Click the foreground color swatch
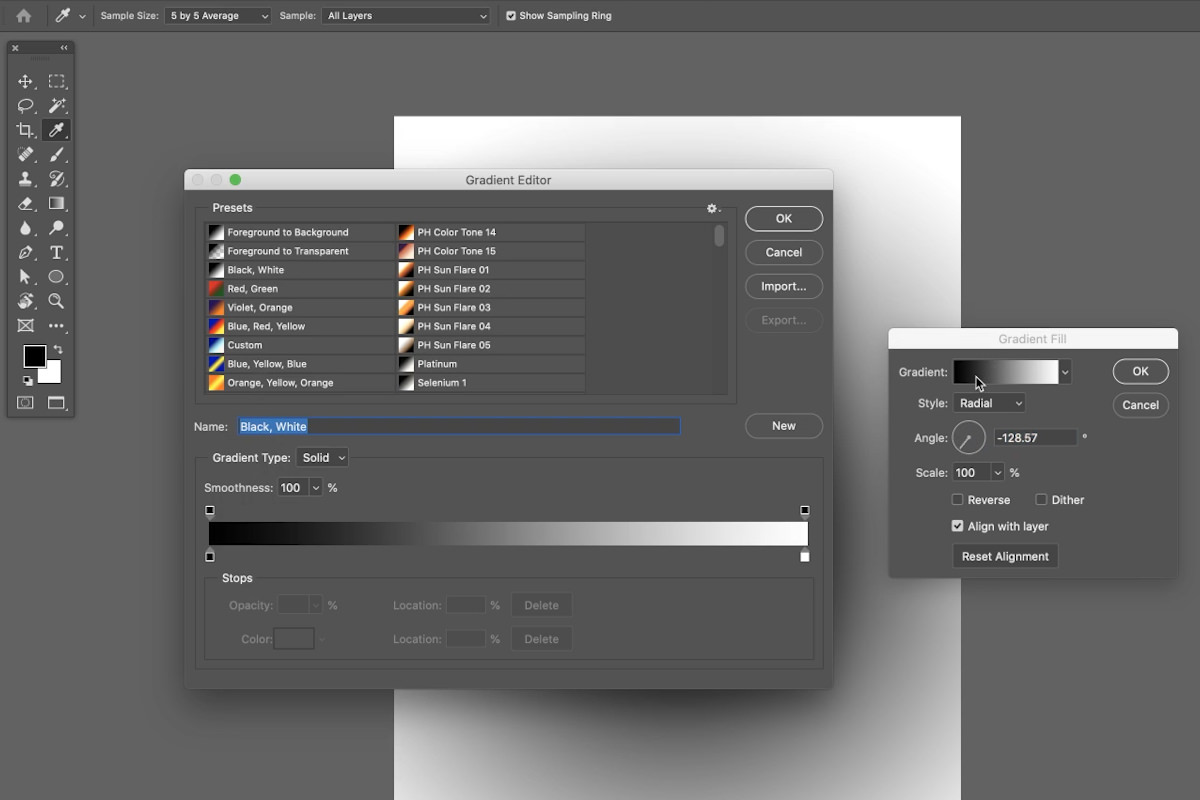This screenshot has width=1200, height=800. pyautogui.click(x=34, y=356)
